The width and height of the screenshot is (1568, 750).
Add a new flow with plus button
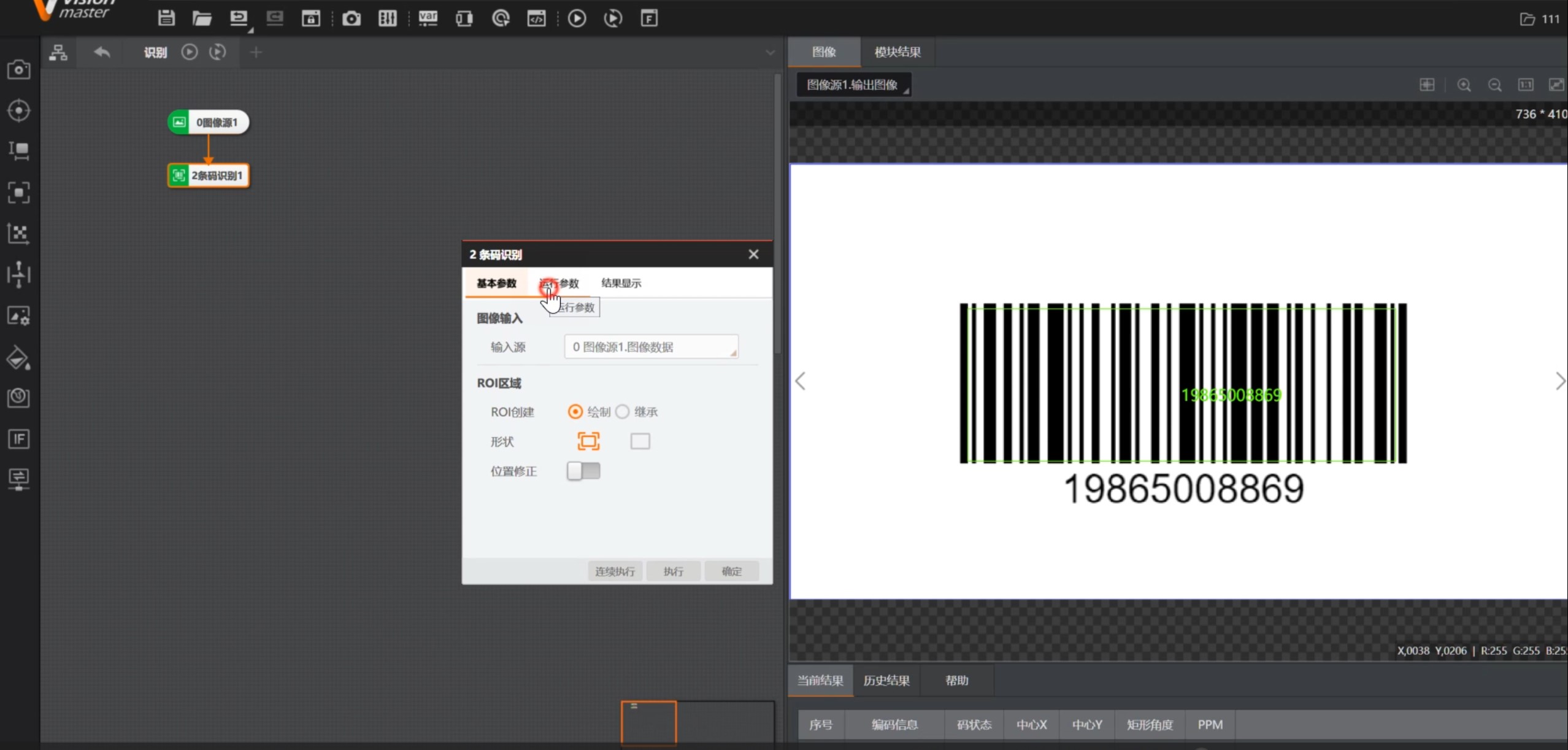point(256,53)
